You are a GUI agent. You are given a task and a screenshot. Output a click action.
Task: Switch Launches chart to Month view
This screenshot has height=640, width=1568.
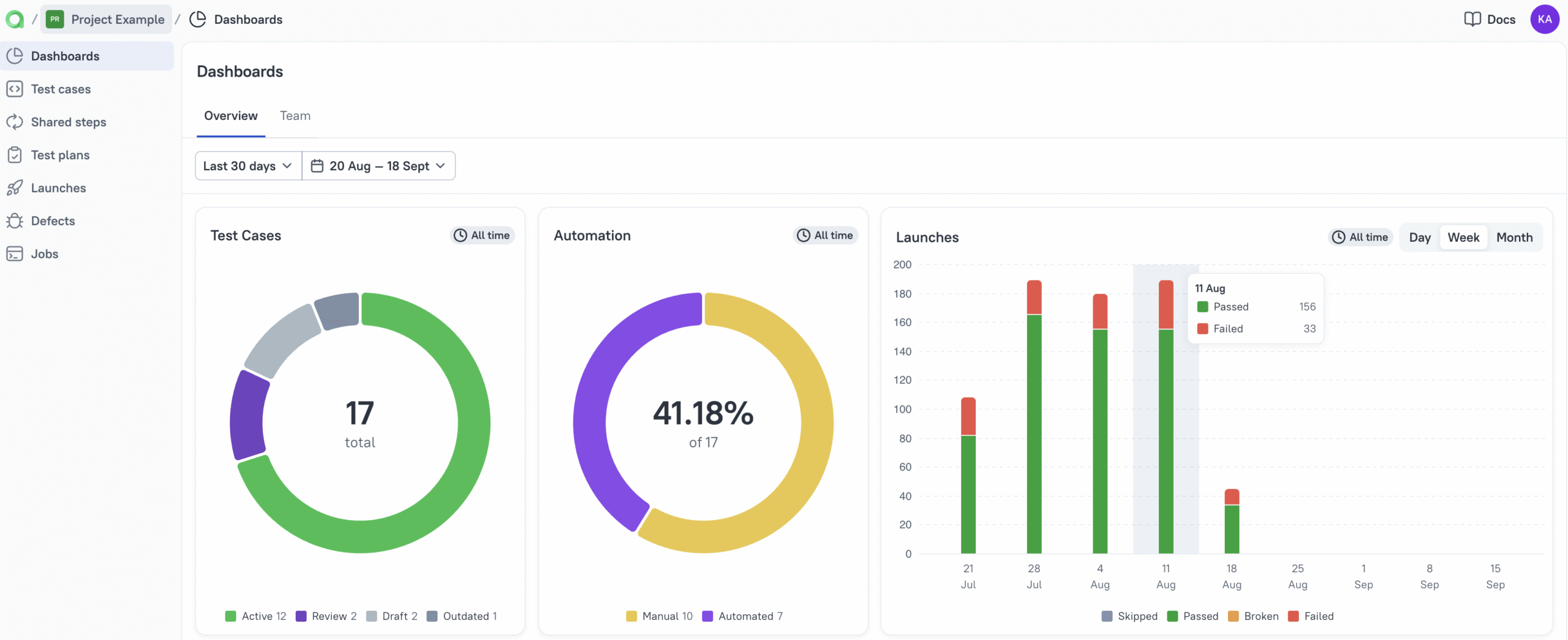point(1513,237)
